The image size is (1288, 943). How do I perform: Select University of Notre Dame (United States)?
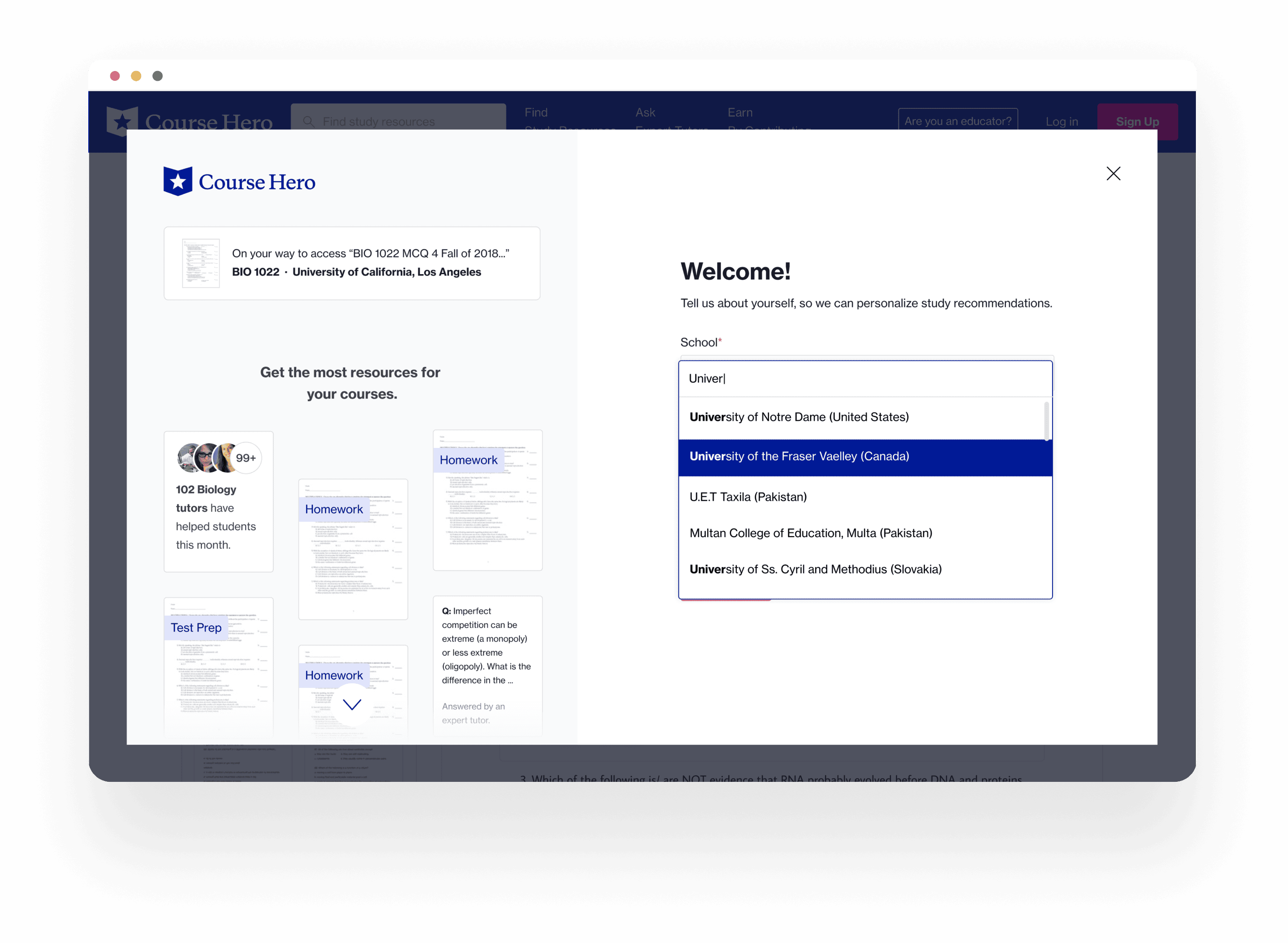[799, 417]
